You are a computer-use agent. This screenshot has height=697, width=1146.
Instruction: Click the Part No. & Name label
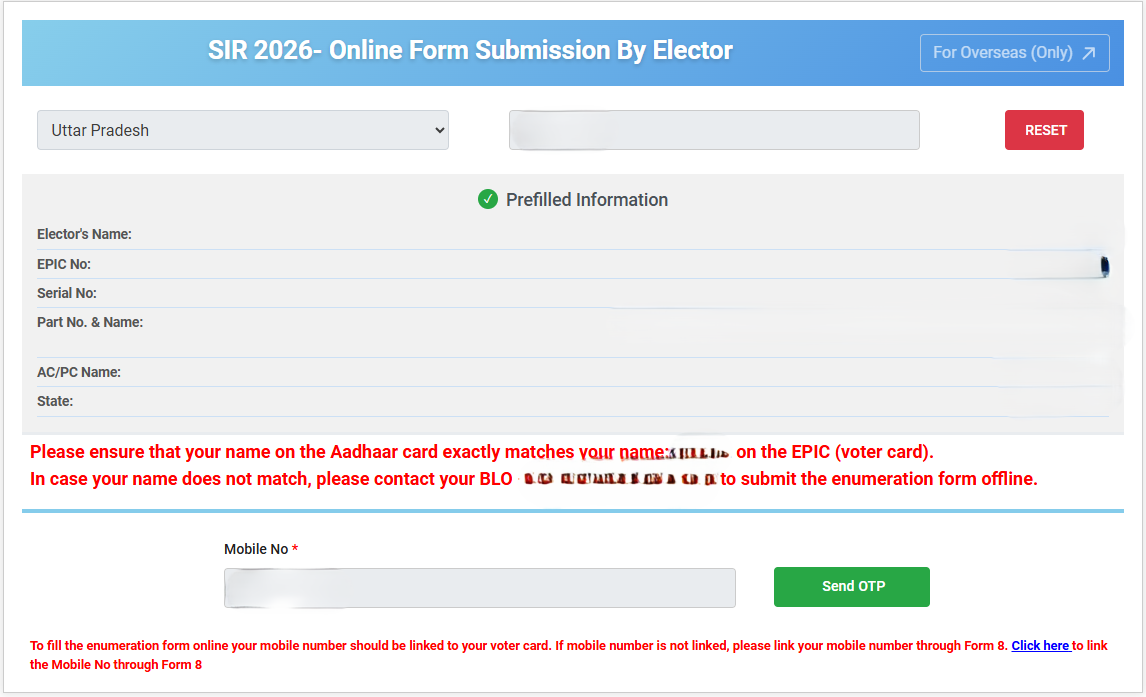tap(90, 322)
